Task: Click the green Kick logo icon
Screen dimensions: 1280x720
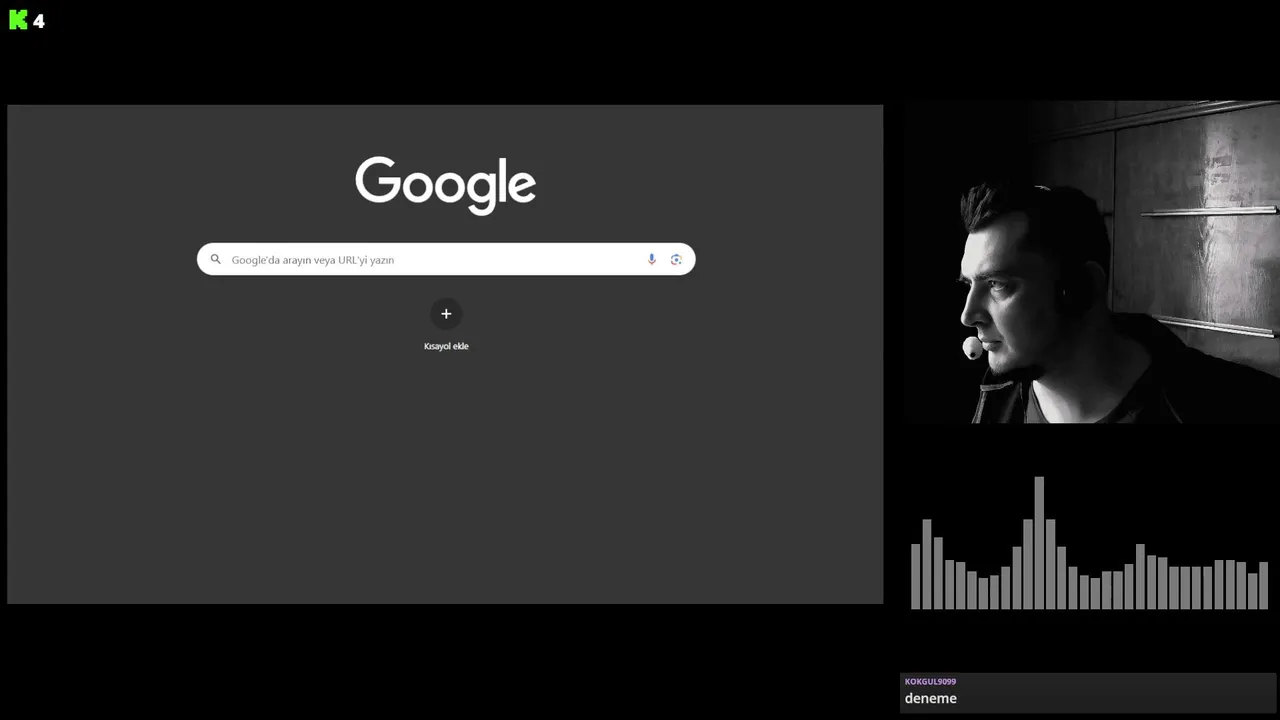Action: (x=18, y=20)
